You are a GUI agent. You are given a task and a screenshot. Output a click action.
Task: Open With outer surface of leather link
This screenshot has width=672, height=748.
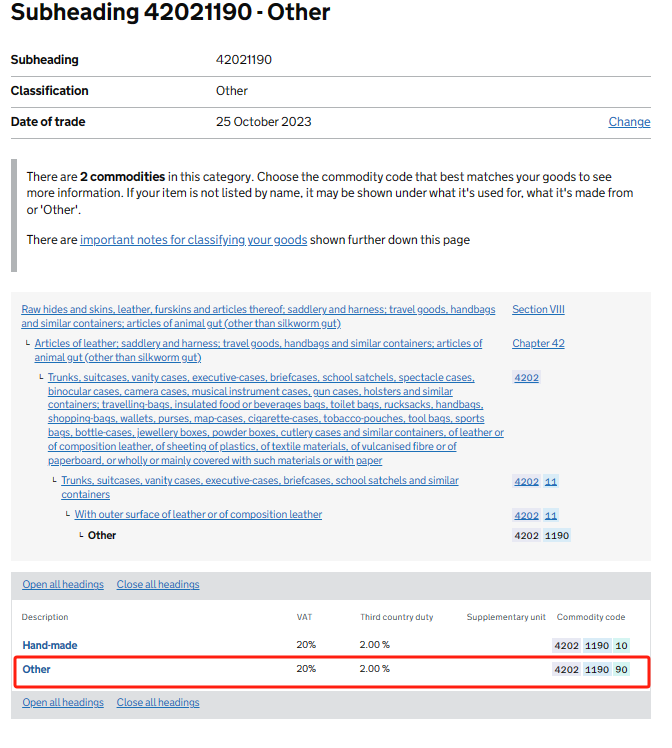coord(198,515)
